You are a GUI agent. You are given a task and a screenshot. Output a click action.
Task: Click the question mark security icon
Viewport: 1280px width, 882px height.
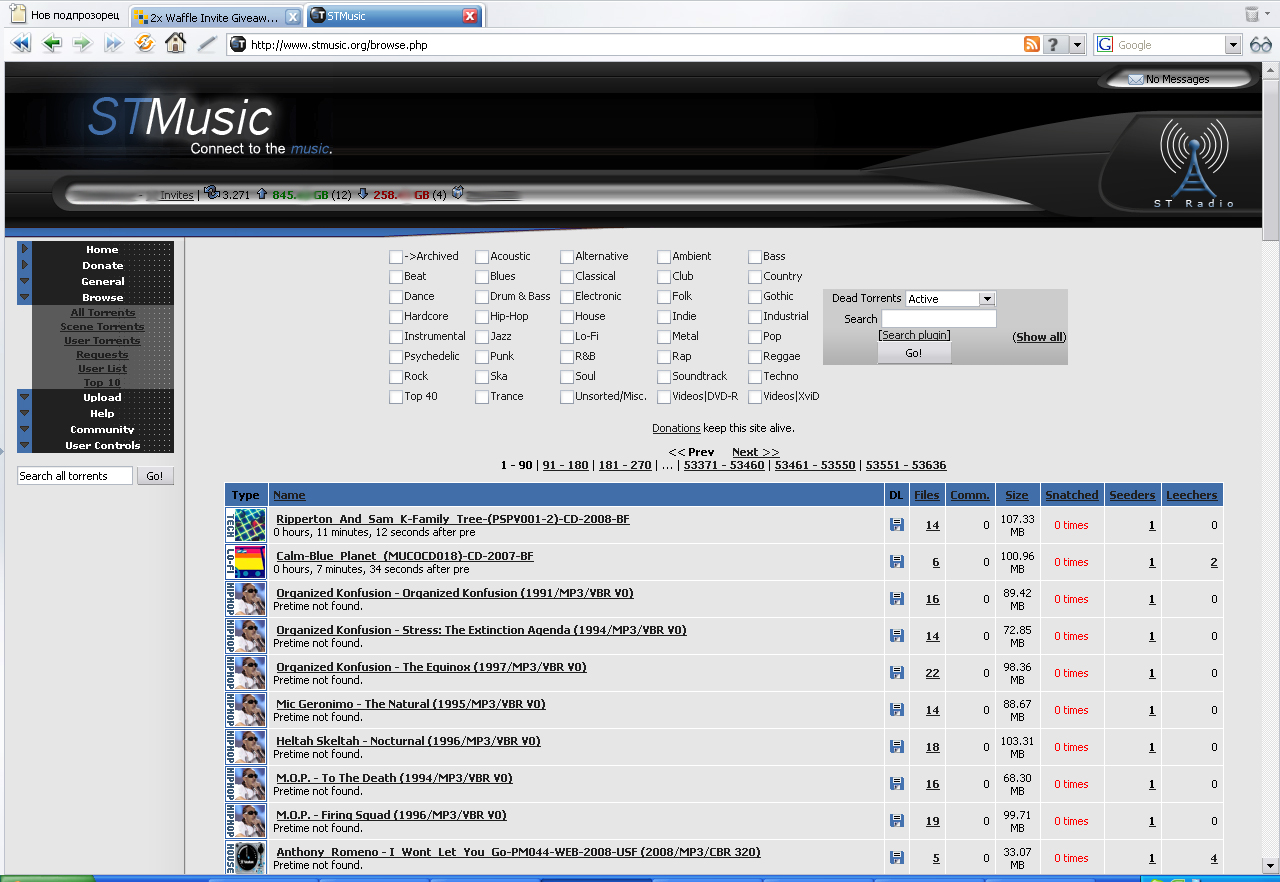click(1052, 45)
